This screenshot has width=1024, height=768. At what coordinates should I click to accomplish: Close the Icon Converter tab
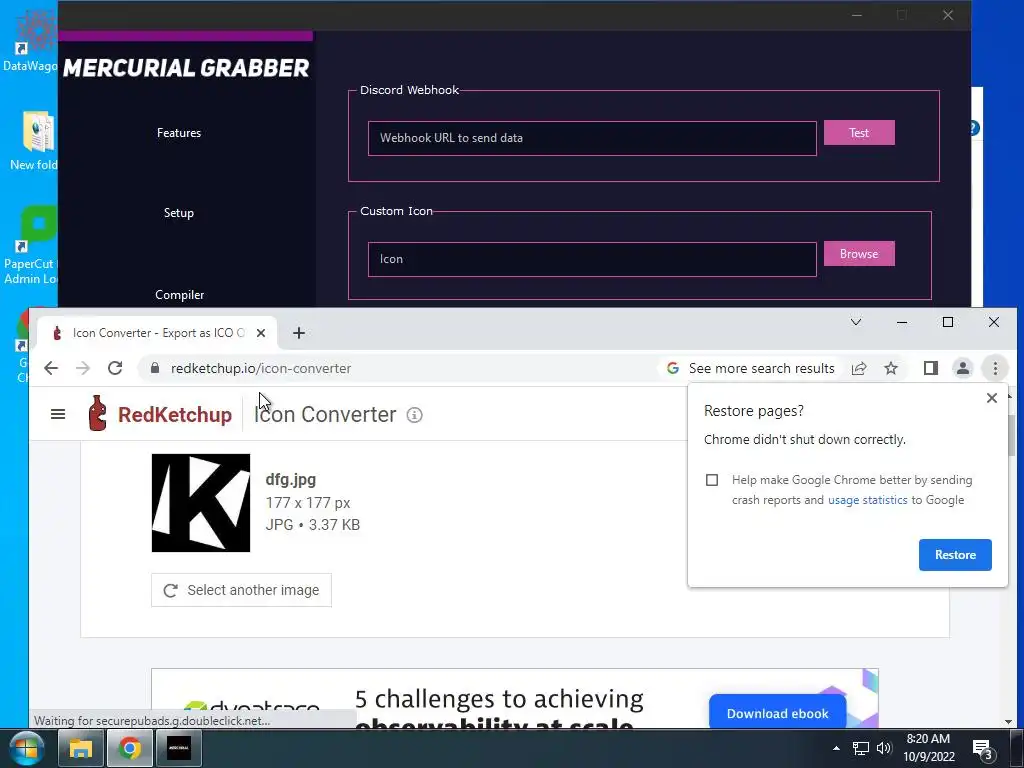(261, 333)
